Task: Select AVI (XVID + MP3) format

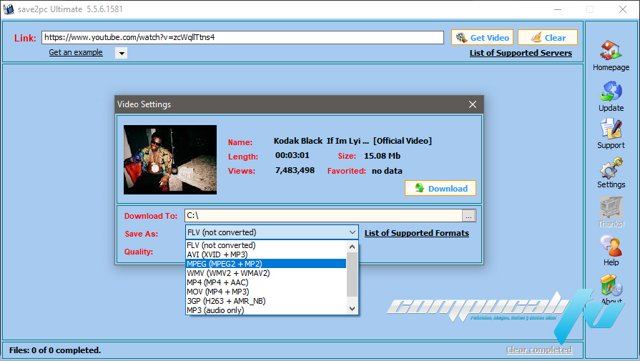Action: pos(266,254)
